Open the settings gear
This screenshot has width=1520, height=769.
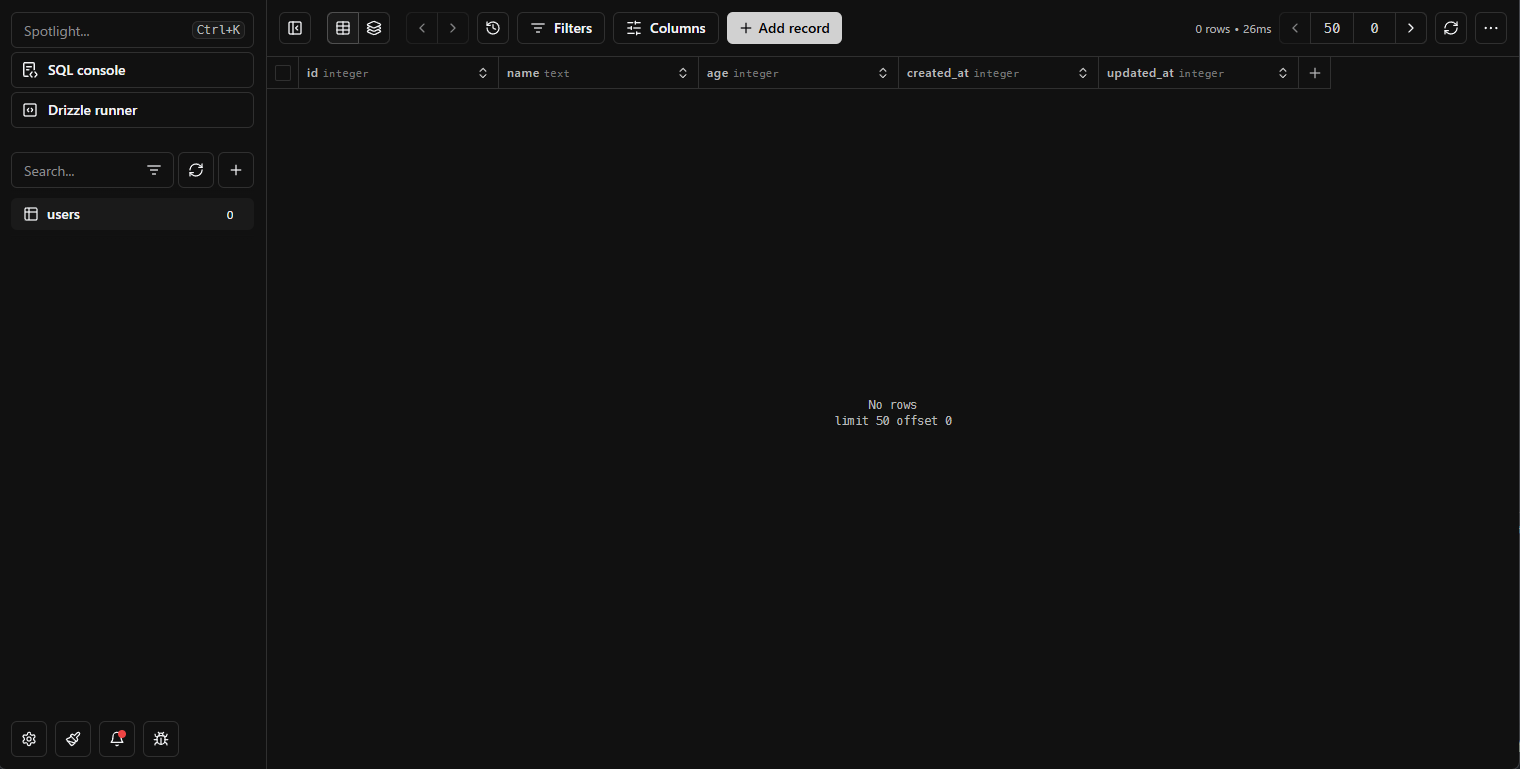(28, 739)
